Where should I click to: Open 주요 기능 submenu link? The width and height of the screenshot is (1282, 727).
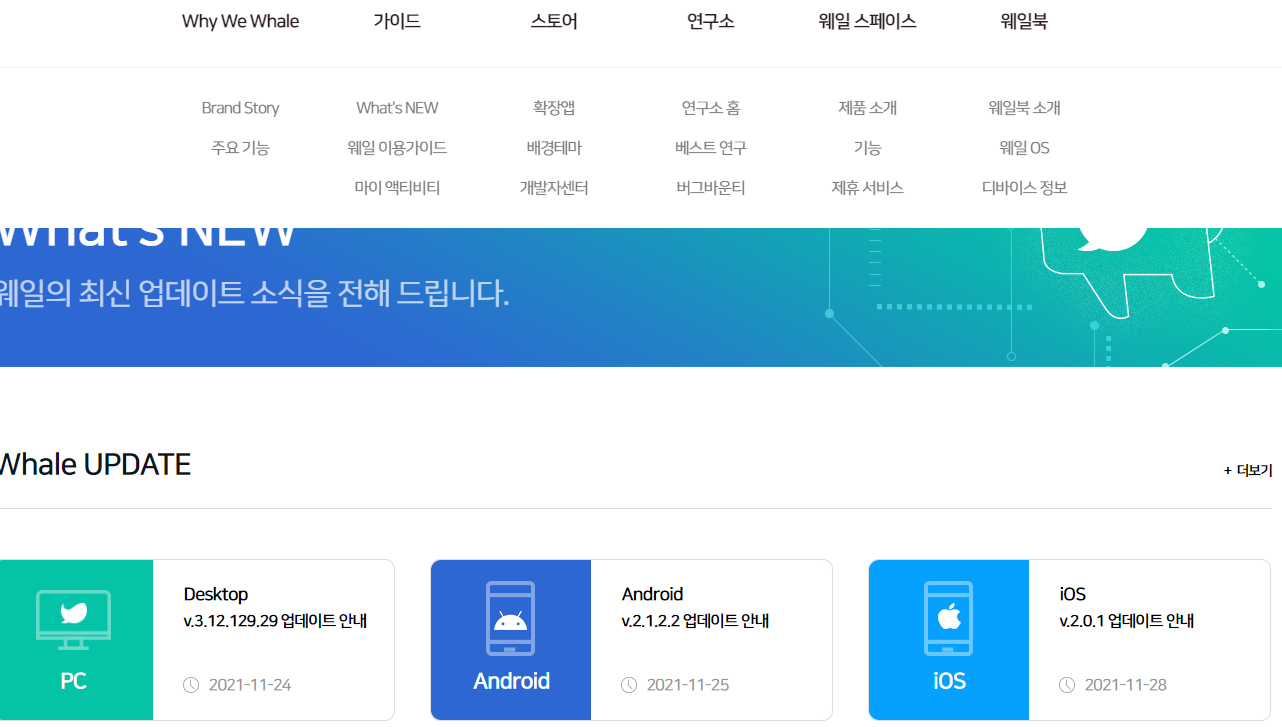click(x=240, y=148)
